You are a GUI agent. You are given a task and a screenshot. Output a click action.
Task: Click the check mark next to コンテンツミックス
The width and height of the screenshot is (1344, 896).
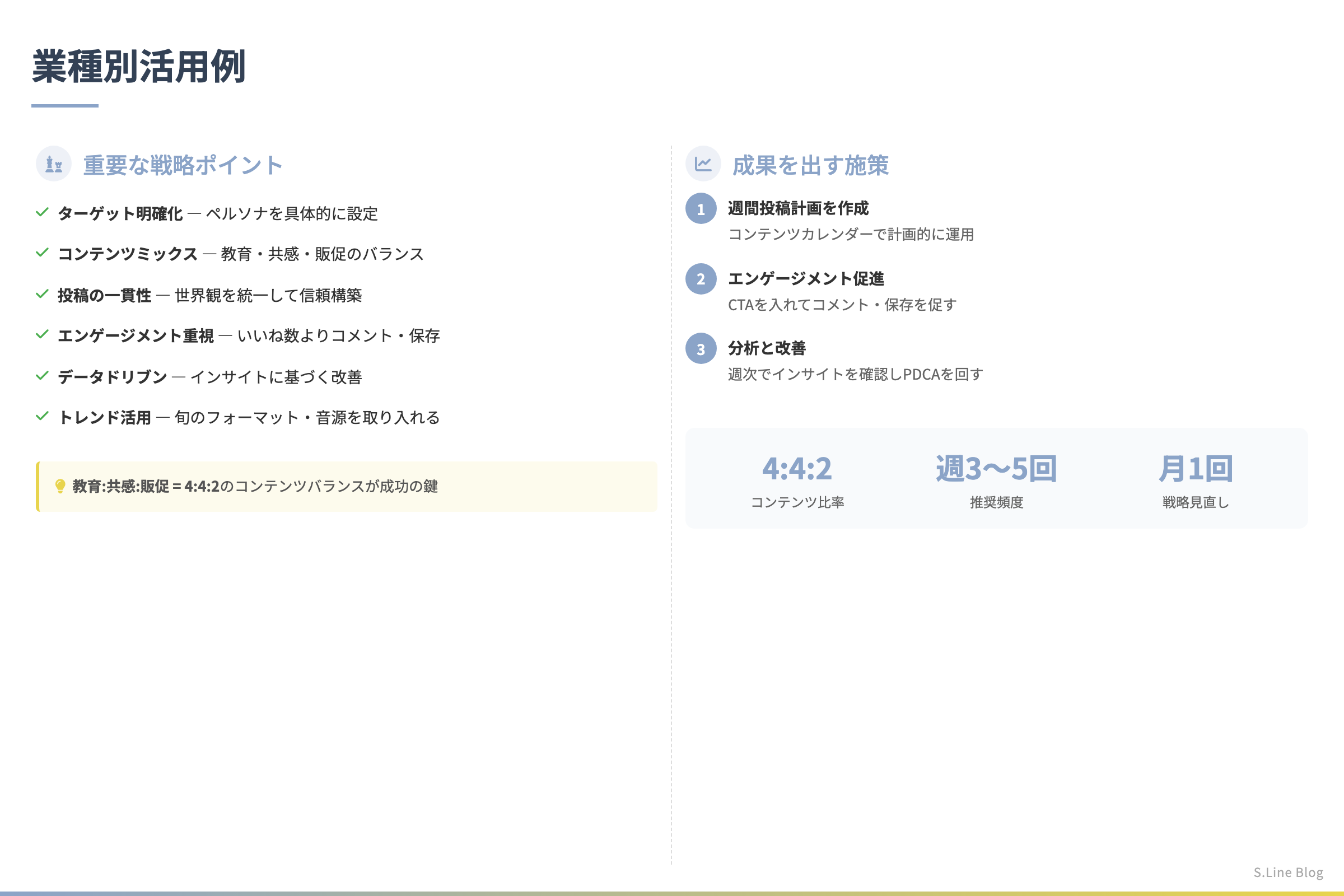(x=43, y=253)
